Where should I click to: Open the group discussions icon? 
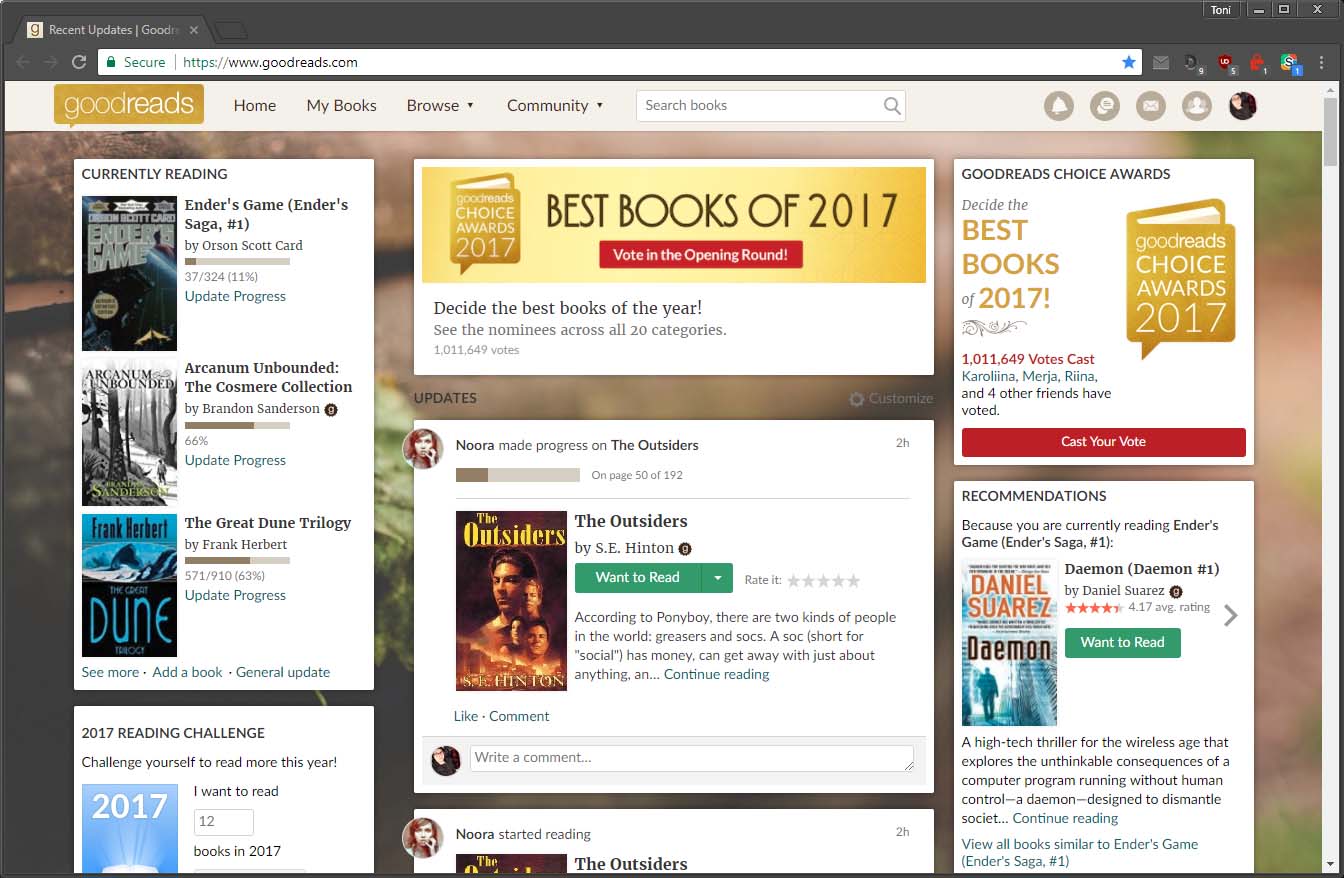[x=1105, y=106]
